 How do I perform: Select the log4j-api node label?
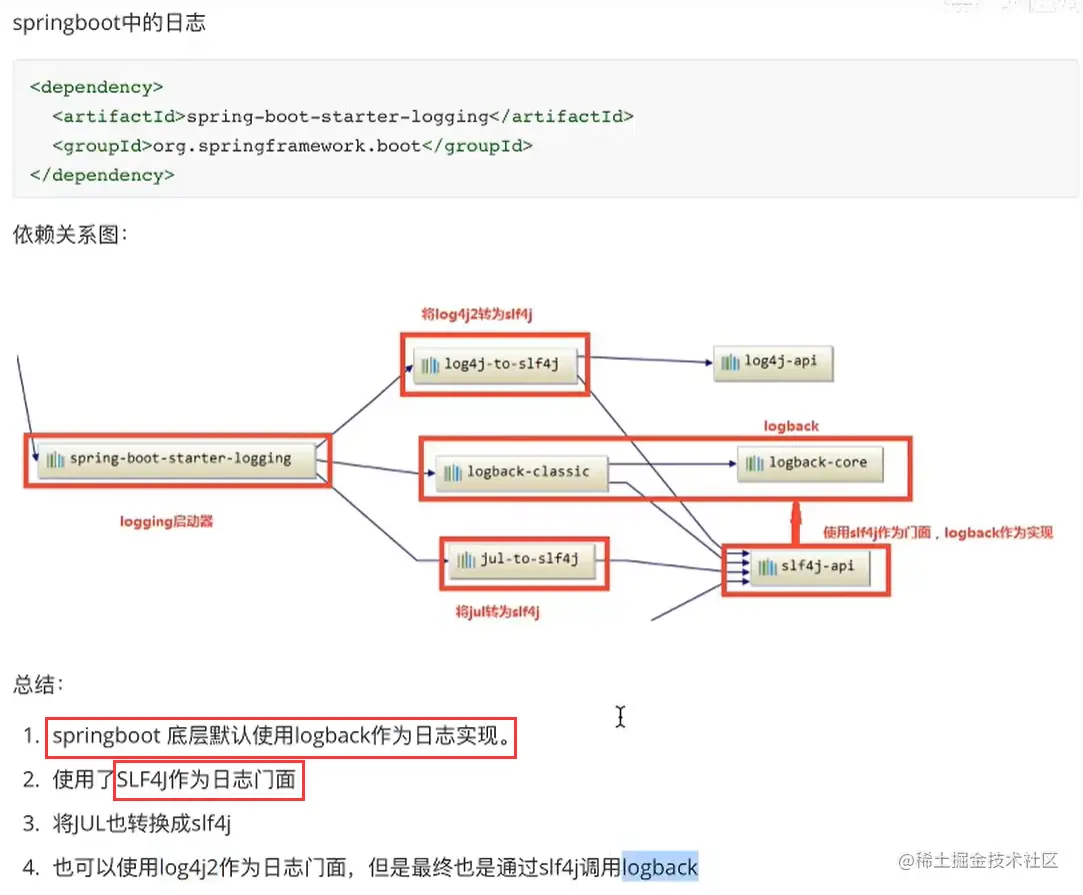click(780, 361)
